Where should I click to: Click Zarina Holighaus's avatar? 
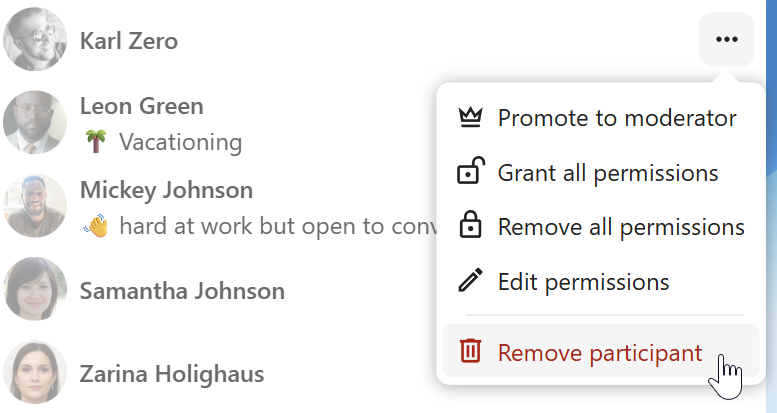[x=35, y=374]
